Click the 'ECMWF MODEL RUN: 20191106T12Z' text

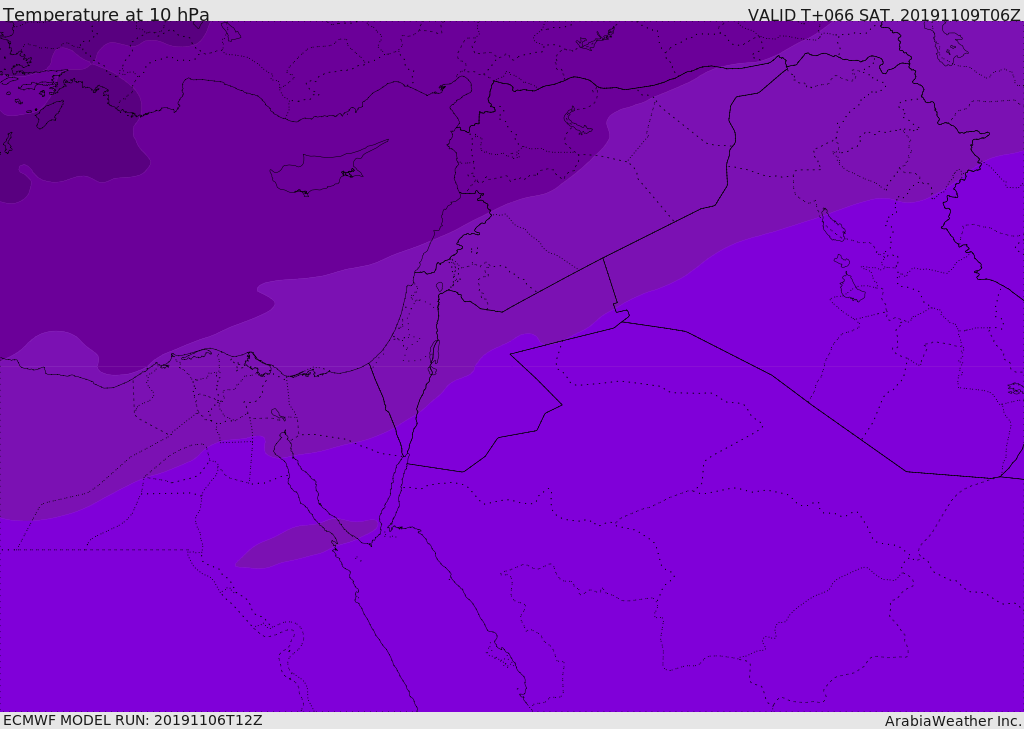click(x=133, y=721)
